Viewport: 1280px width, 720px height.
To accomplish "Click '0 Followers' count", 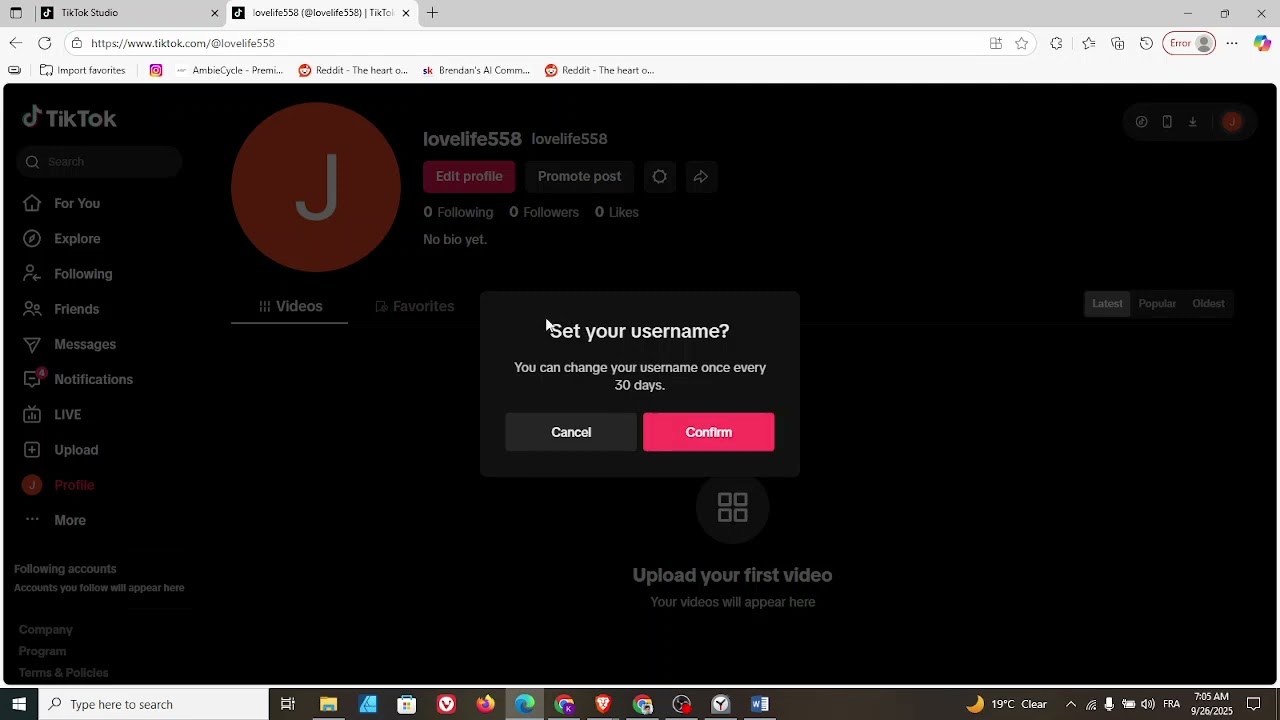I will coord(544,212).
